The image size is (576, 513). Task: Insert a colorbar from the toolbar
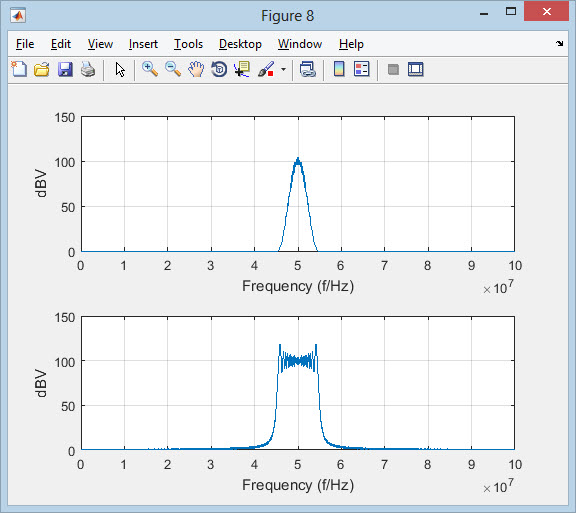339,69
